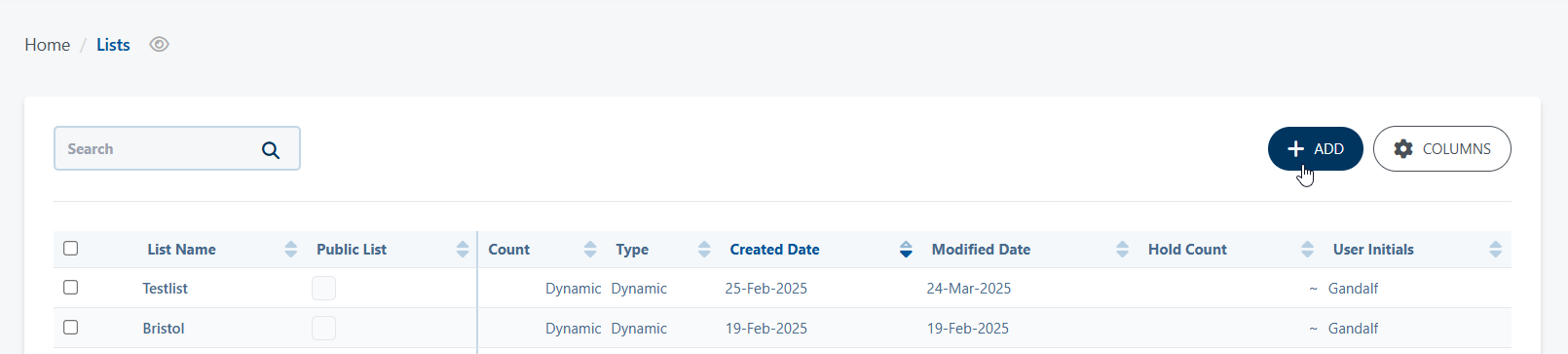Select the Testlist row checkbox
This screenshot has width=1568, height=354.
coord(70,288)
